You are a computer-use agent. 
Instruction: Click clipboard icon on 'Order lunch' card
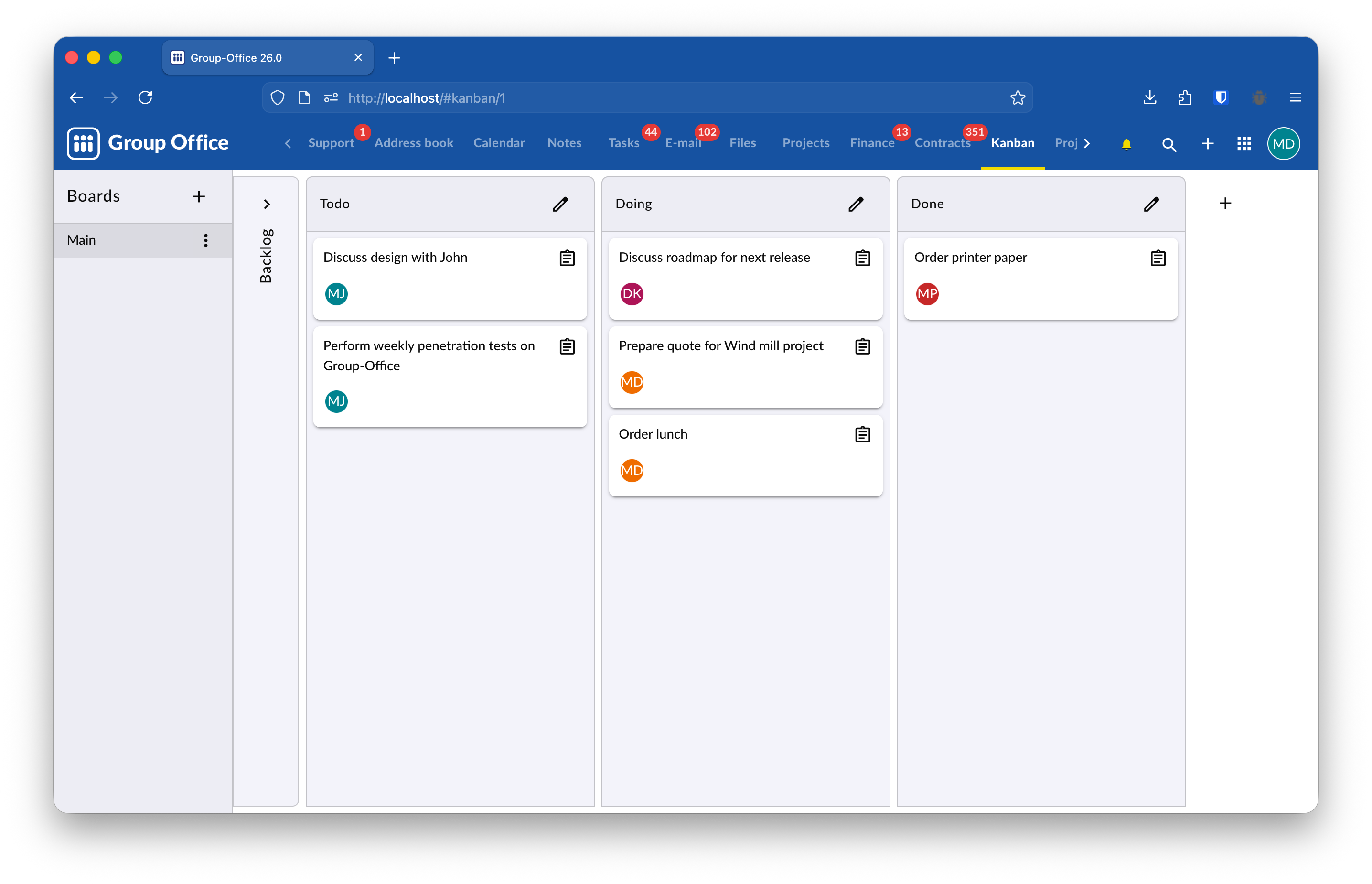862,434
